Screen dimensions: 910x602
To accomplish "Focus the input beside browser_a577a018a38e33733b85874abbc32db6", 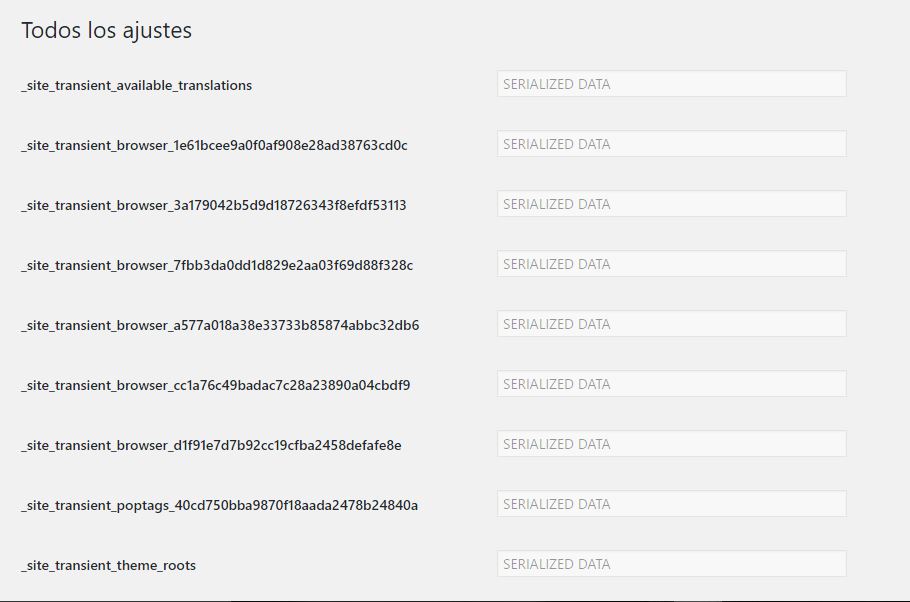I will [x=671, y=324].
